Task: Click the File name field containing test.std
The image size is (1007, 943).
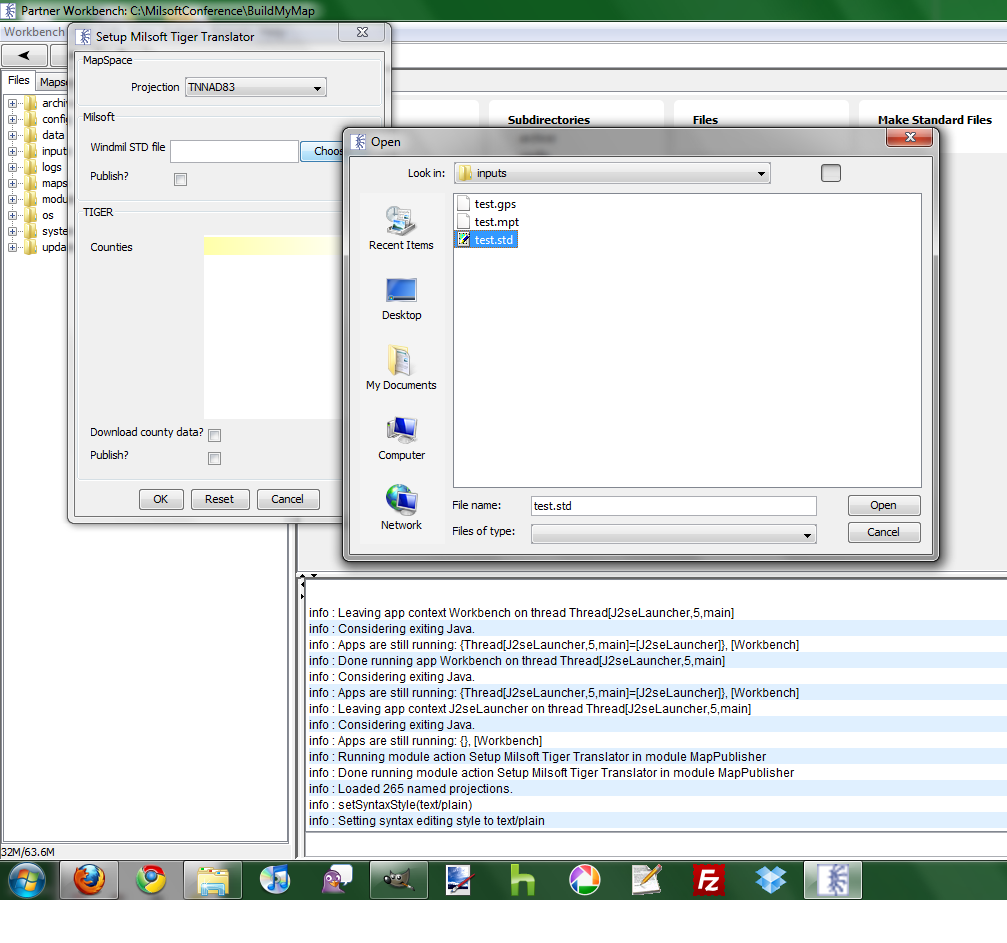Action: click(674, 506)
